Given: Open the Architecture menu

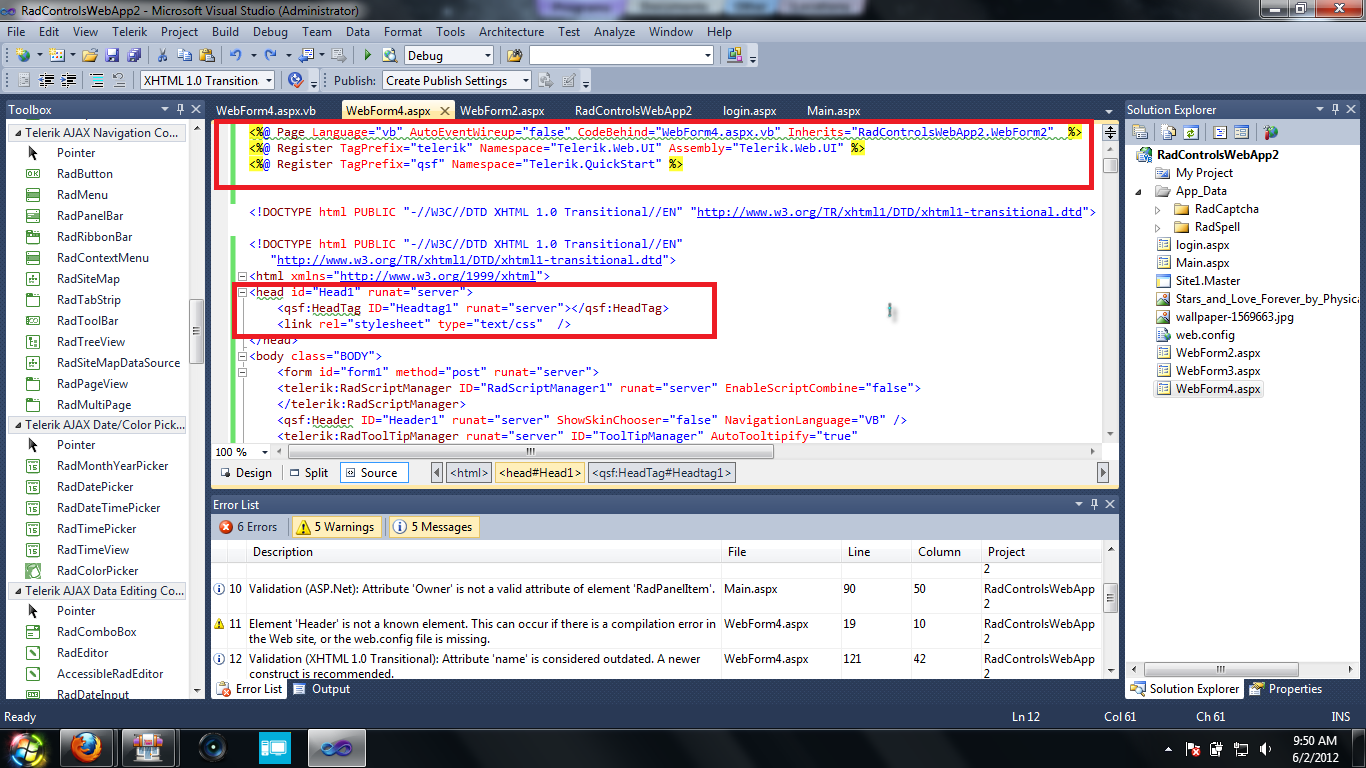Looking at the screenshot, I should [x=511, y=32].
